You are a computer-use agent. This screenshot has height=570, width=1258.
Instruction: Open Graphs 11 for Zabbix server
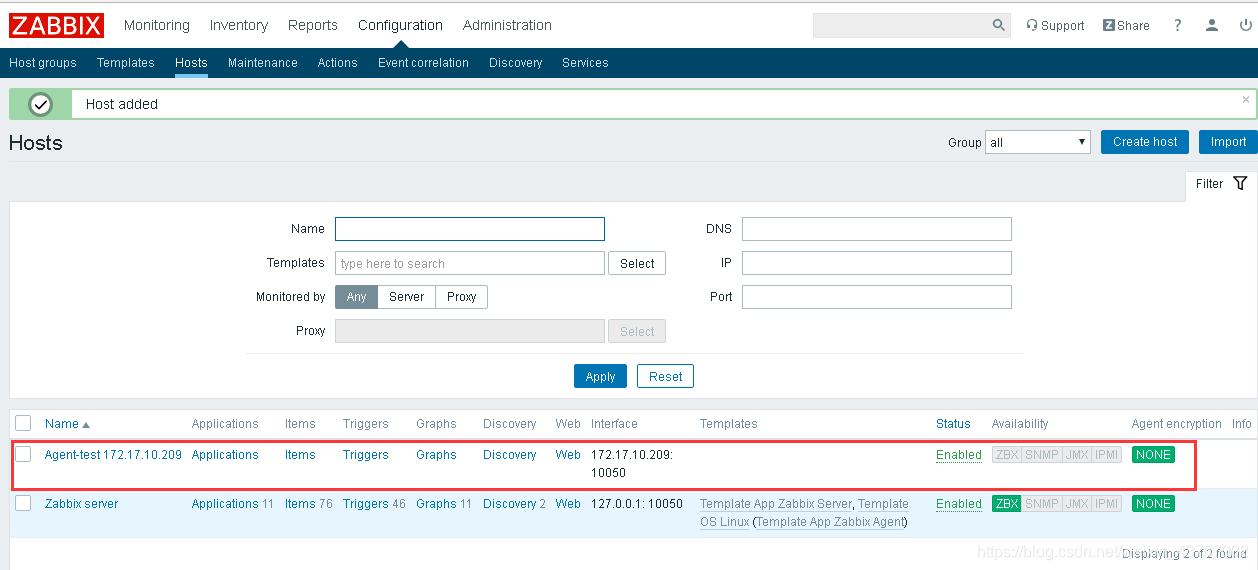click(436, 504)
